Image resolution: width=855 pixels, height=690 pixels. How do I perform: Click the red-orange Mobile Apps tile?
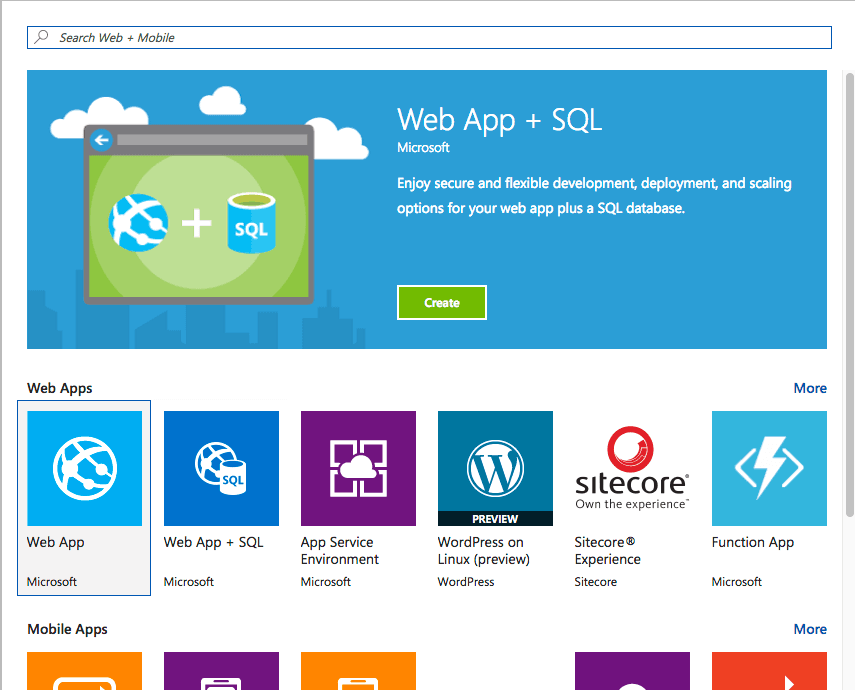769,671
